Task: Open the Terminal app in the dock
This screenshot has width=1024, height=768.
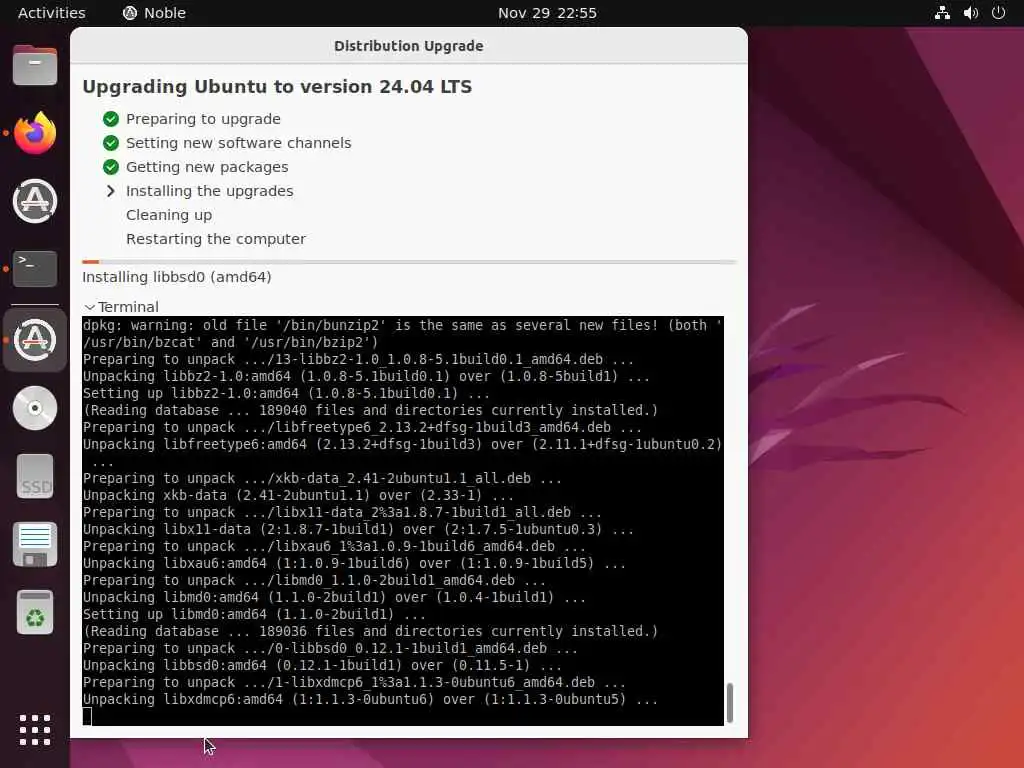Action: pos(35,269)
